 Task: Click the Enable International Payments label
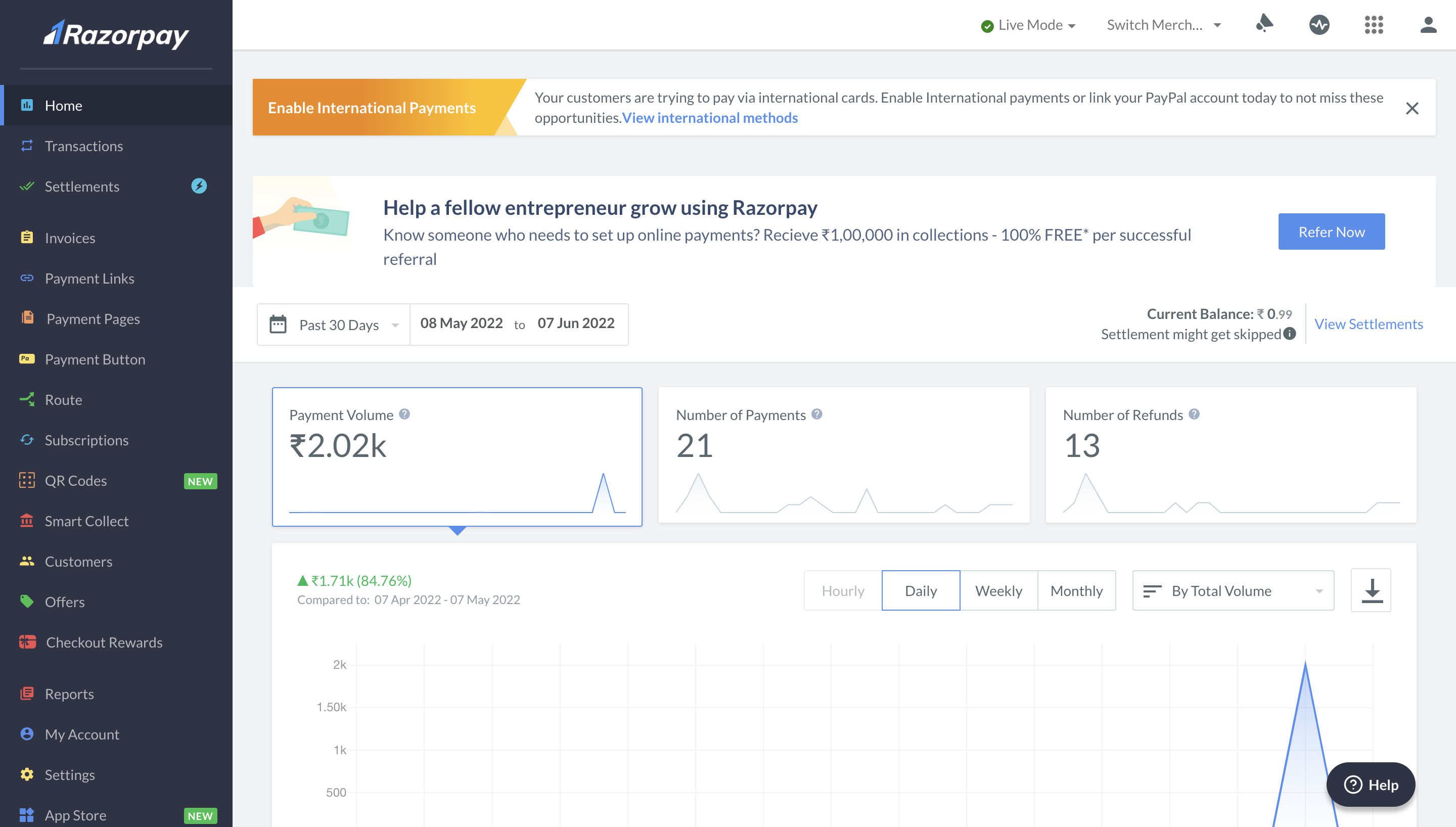pos(372,107)
